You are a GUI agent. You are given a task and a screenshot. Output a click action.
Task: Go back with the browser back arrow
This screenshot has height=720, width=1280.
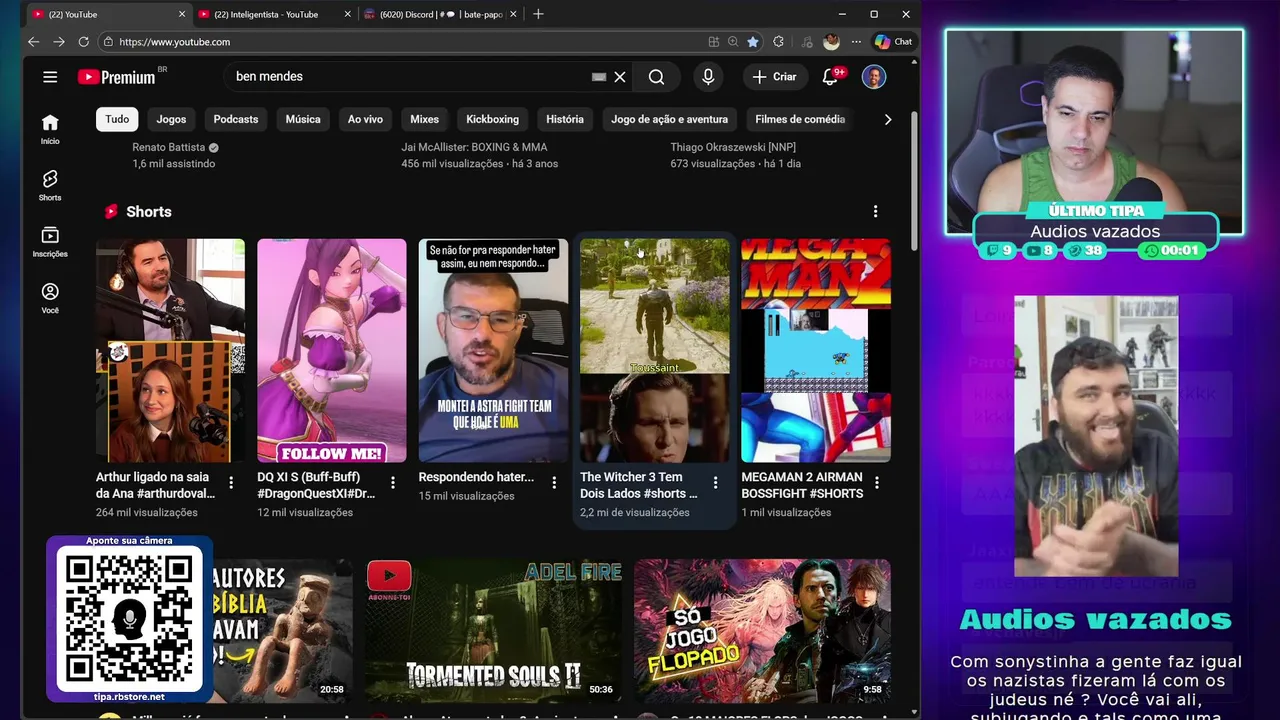(x=33, y=42)
